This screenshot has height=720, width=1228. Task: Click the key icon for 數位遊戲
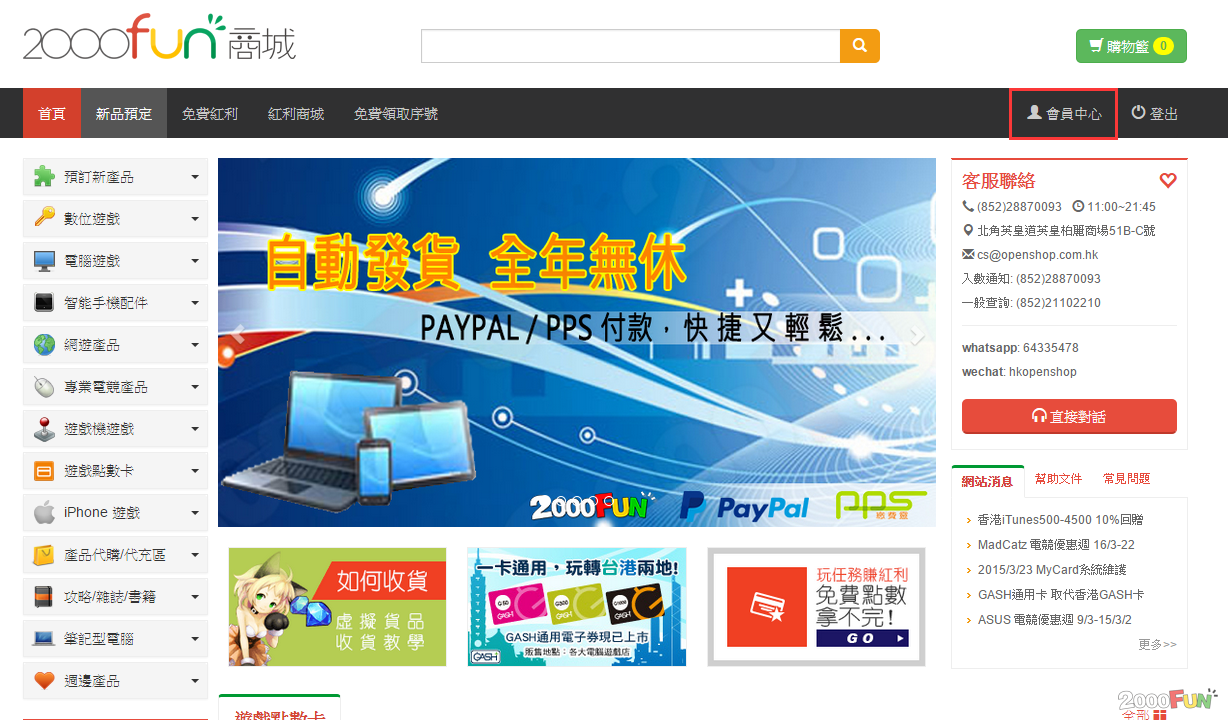(44, 219)
